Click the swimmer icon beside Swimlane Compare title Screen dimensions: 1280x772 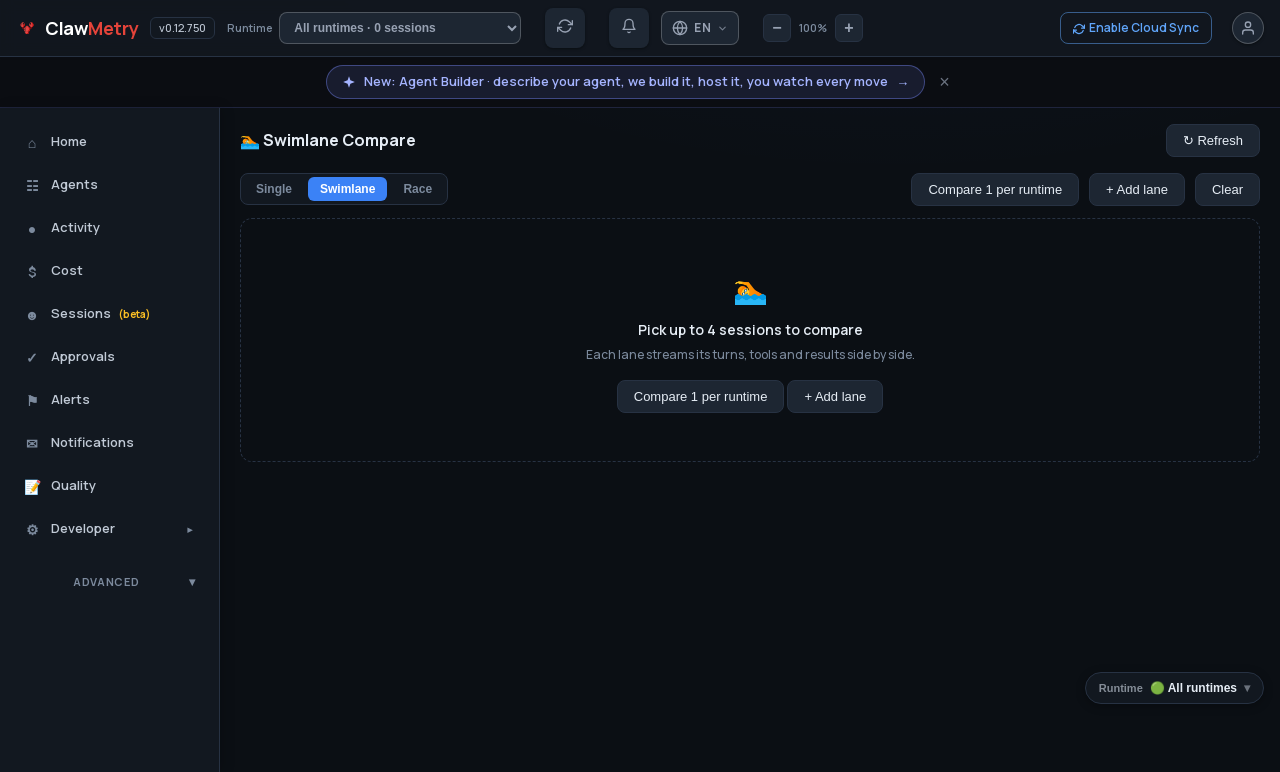pyautogui.click(x=250, y=141)
